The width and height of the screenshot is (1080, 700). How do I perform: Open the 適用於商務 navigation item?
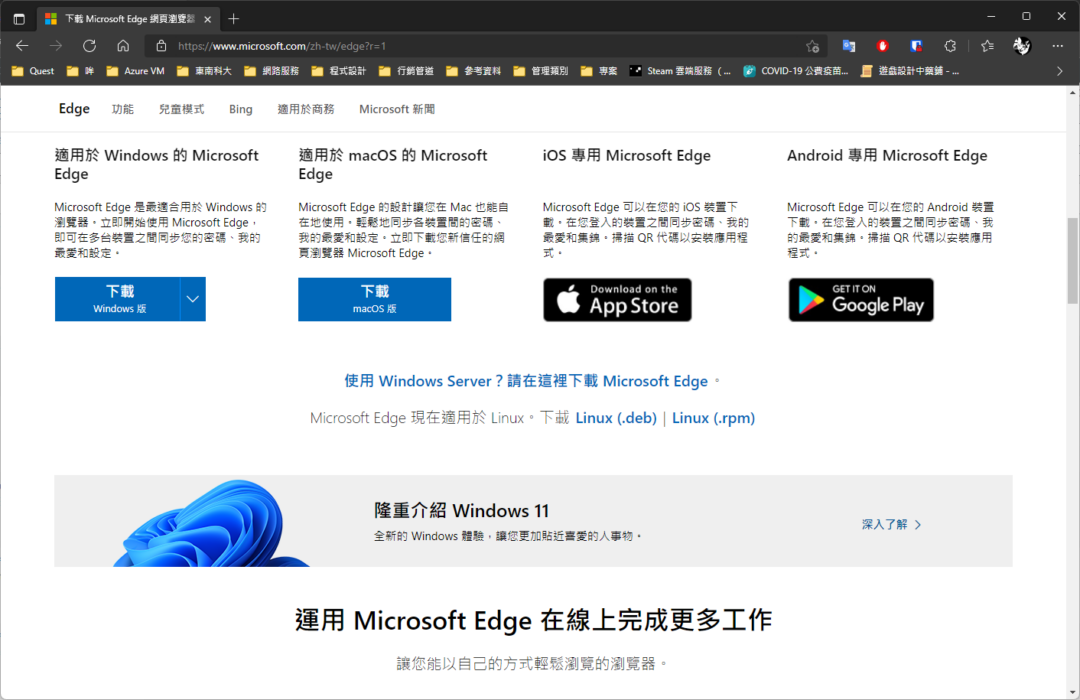pos(306,109)
